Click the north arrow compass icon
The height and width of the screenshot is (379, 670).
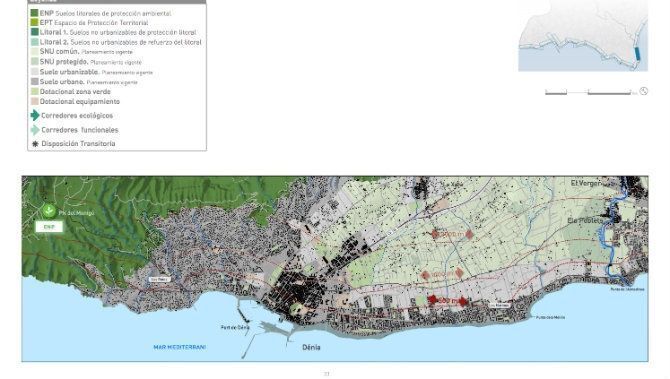[x=644, y=91]
